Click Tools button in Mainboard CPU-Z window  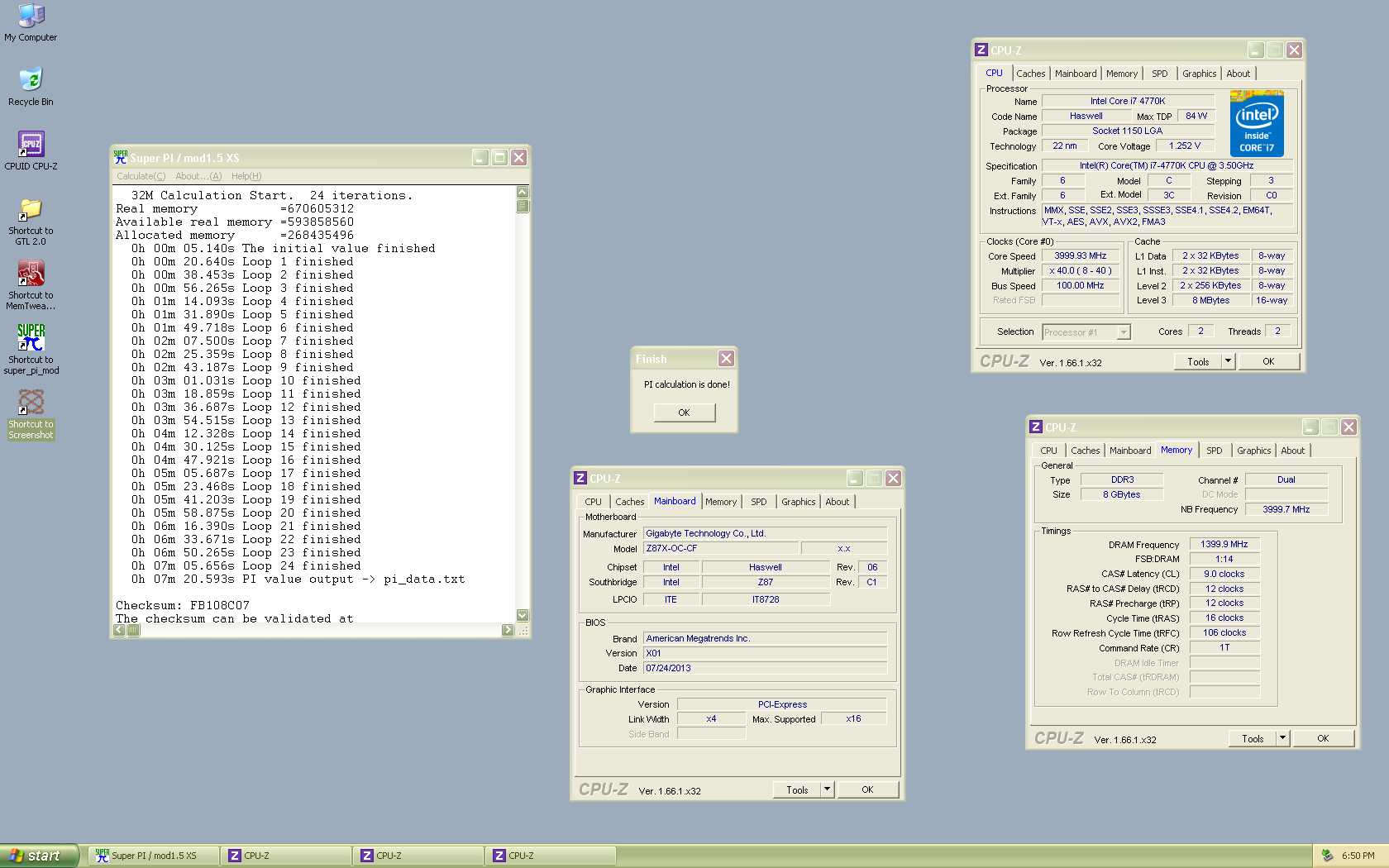click(x=797, y=789)
